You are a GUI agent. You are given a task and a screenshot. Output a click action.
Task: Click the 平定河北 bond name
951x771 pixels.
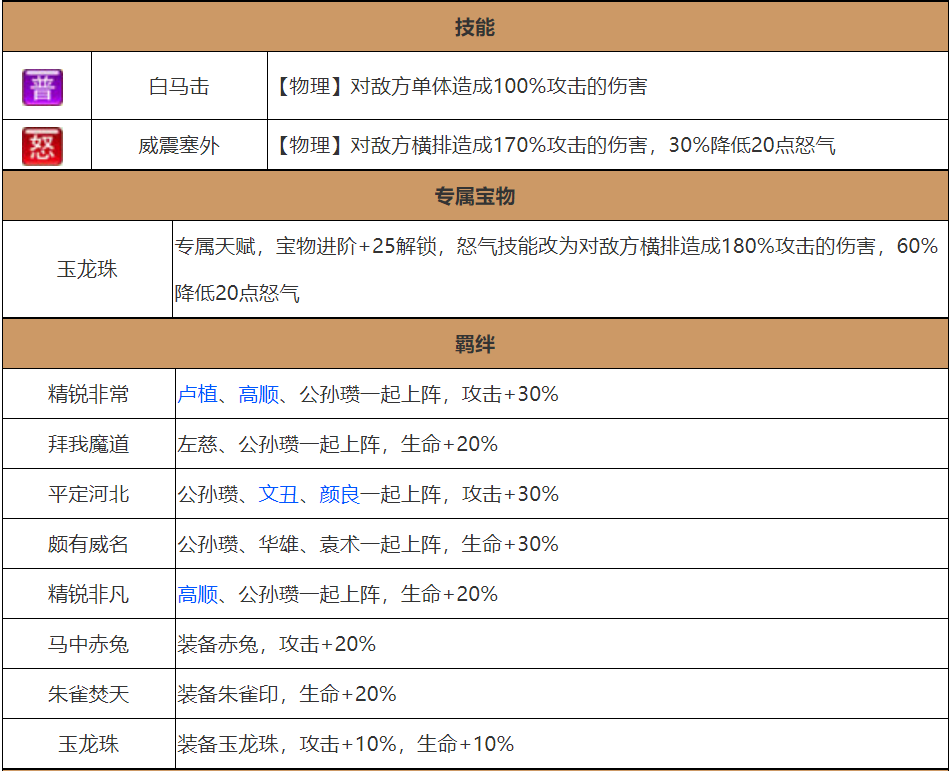[88, 495]
